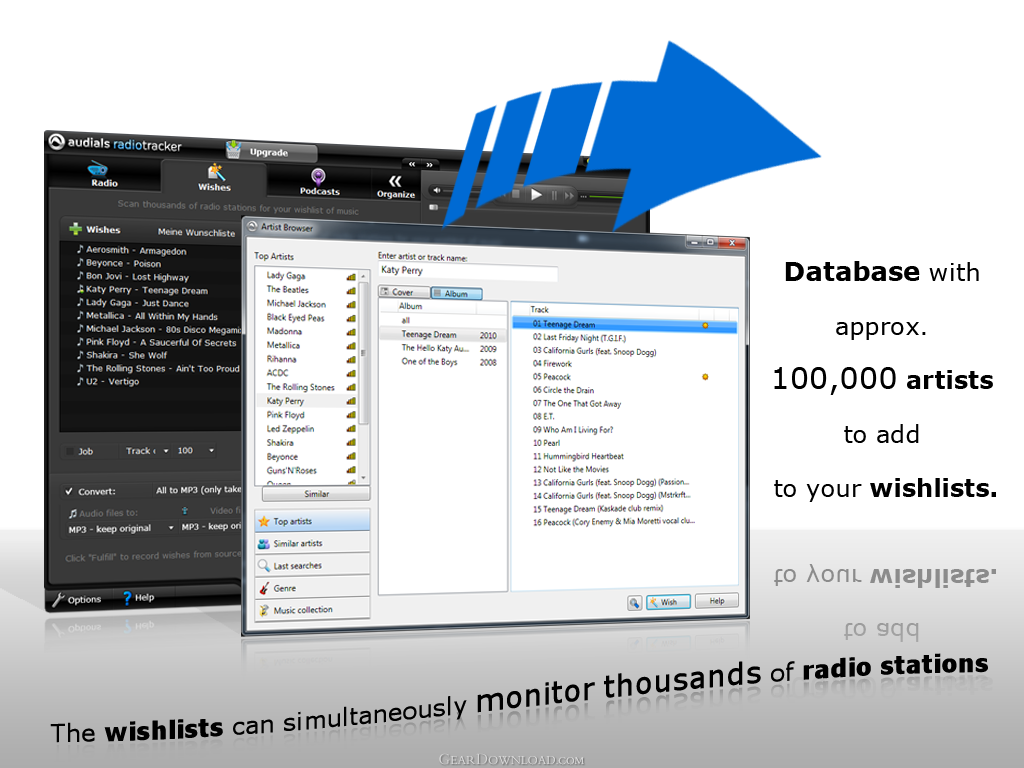Open the Organize tab
1024x768 pixels.
tap(396, 186)
